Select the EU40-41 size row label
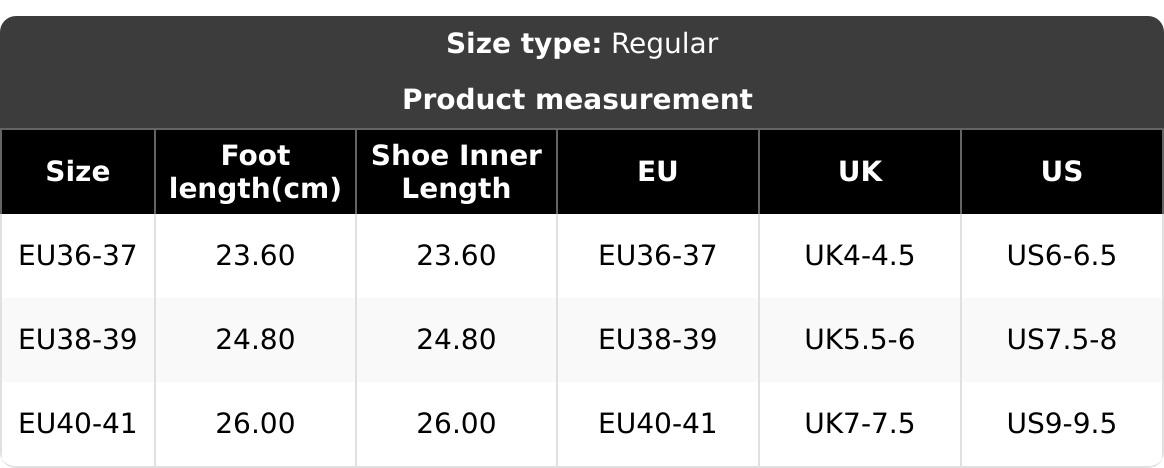Viewport: 1164px width, 468px height. tap(78, 424)
